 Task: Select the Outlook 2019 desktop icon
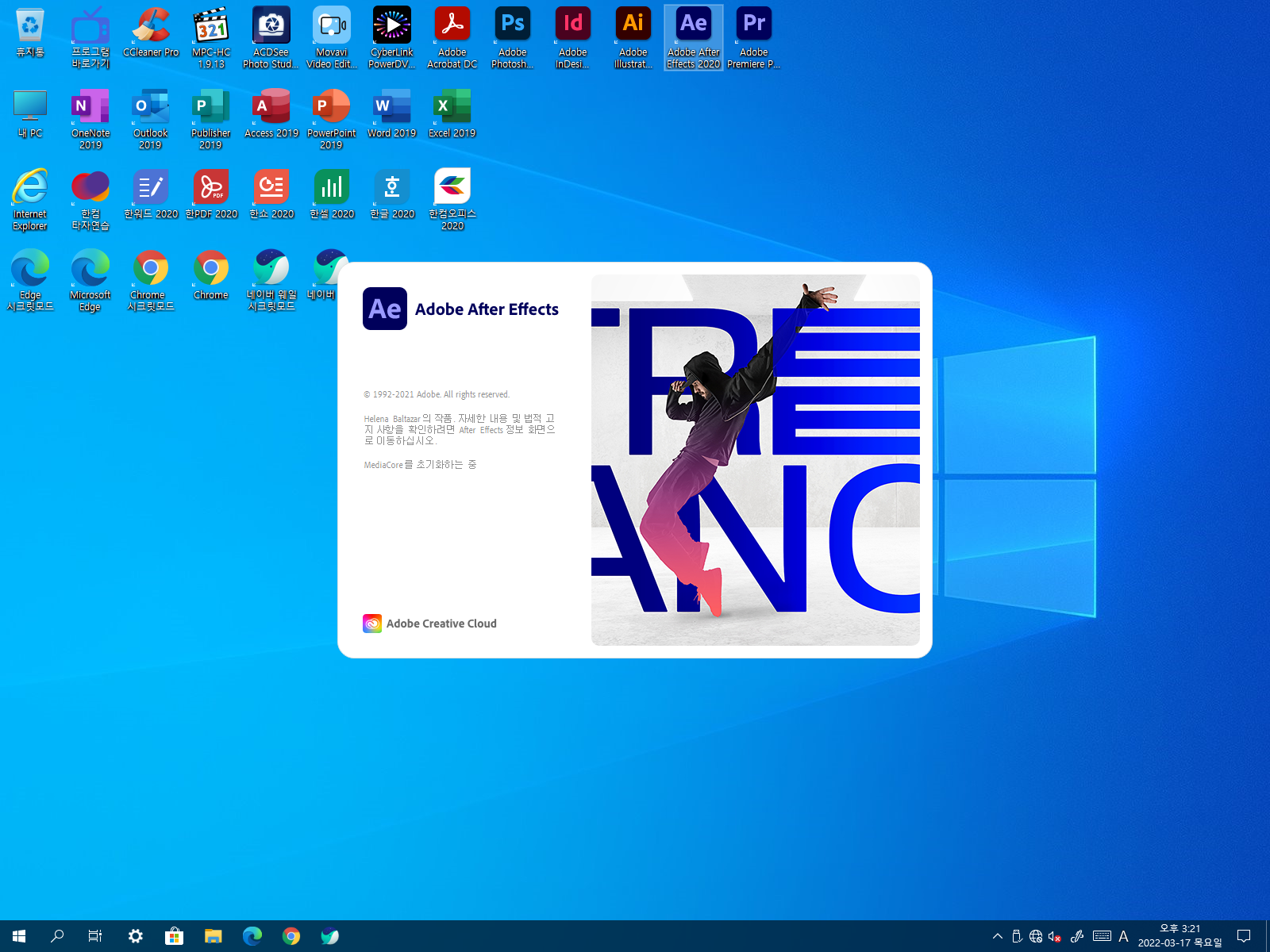[x=151, y=119]
